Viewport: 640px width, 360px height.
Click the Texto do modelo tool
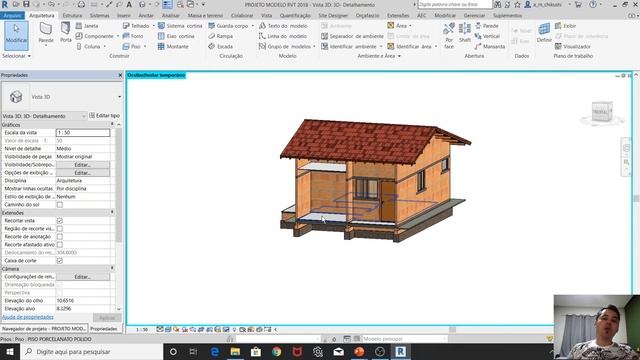pyautogui.click(x=283, y=26)
